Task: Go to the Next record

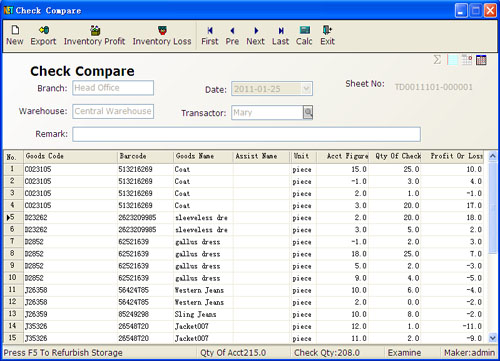Action: 255,35
